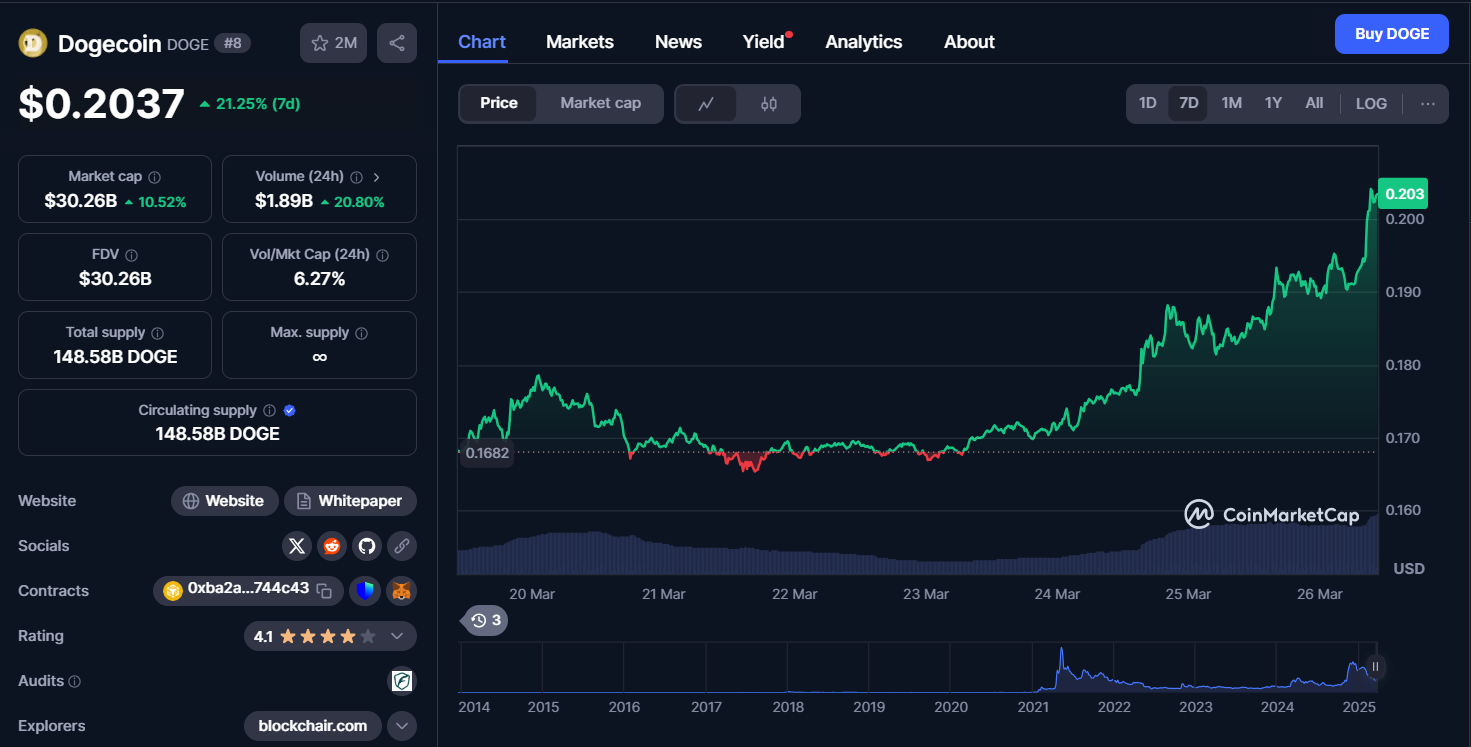Open the About tab
The image size is (1471, 747).
pyautogui.click(x=969, y=42)
